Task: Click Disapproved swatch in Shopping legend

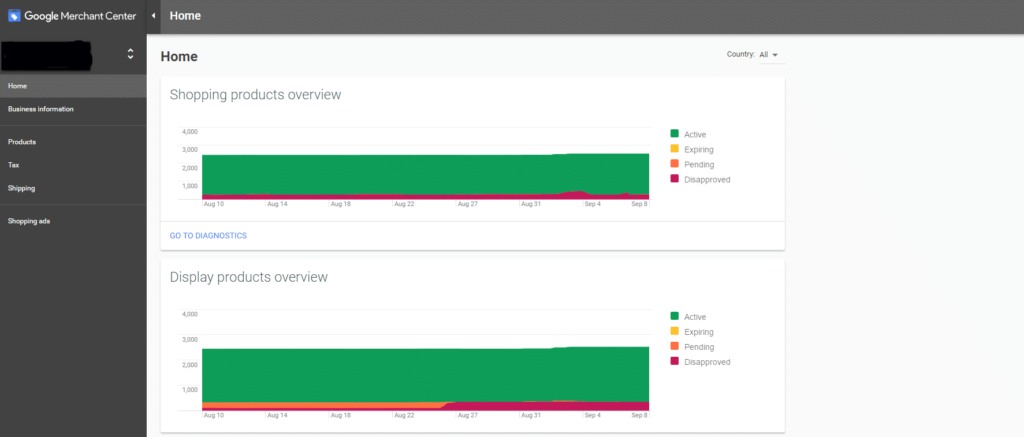Action: [675, 179]
